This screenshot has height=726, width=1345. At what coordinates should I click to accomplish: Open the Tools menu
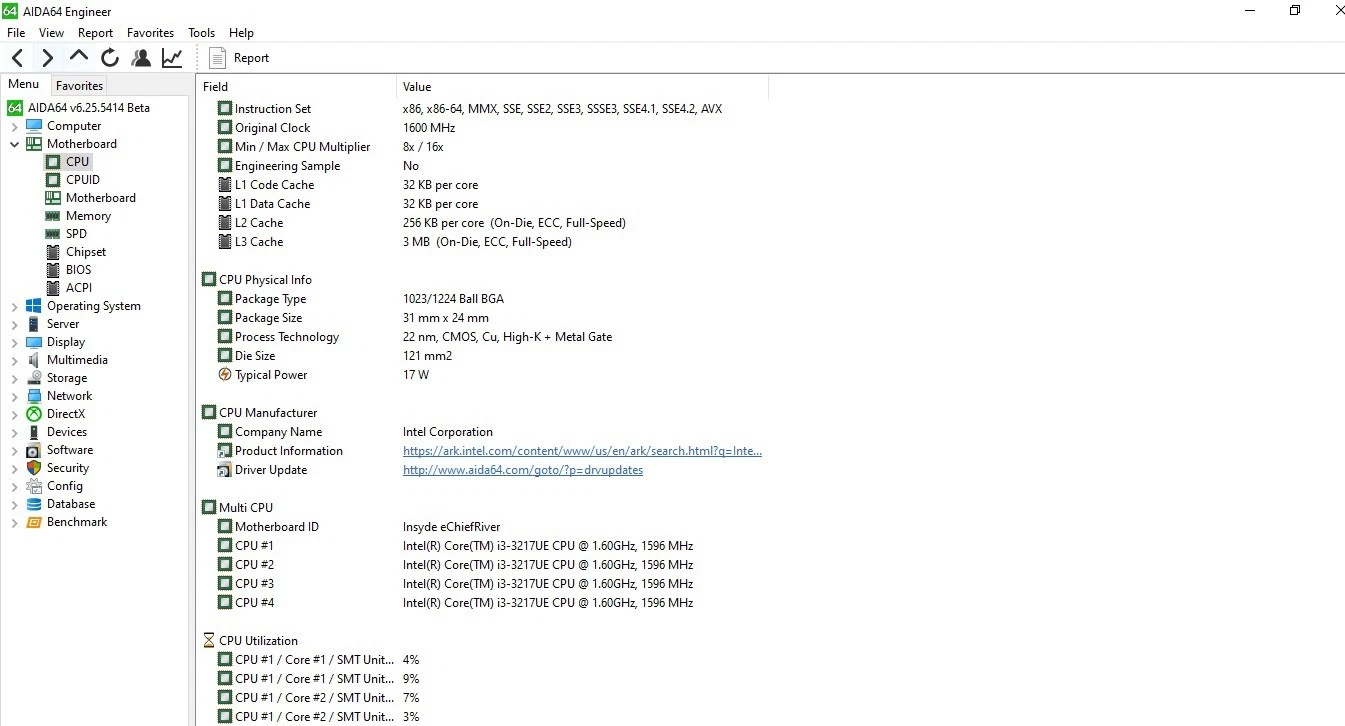coord(201,33)
